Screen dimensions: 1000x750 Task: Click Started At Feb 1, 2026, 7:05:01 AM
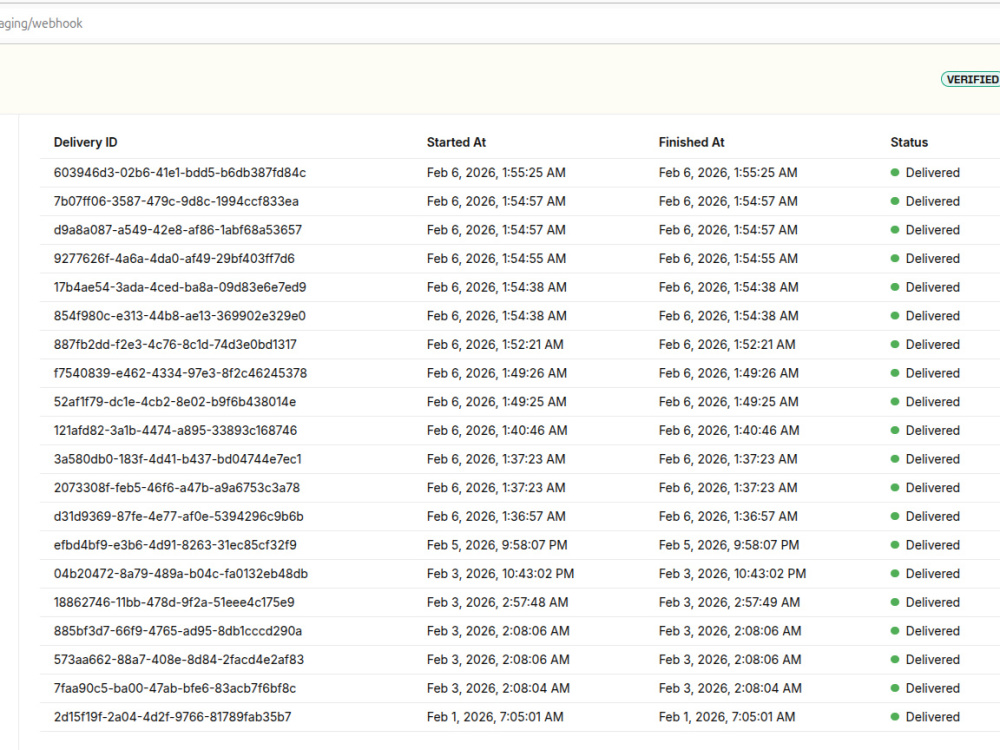(x=496, y=718)
